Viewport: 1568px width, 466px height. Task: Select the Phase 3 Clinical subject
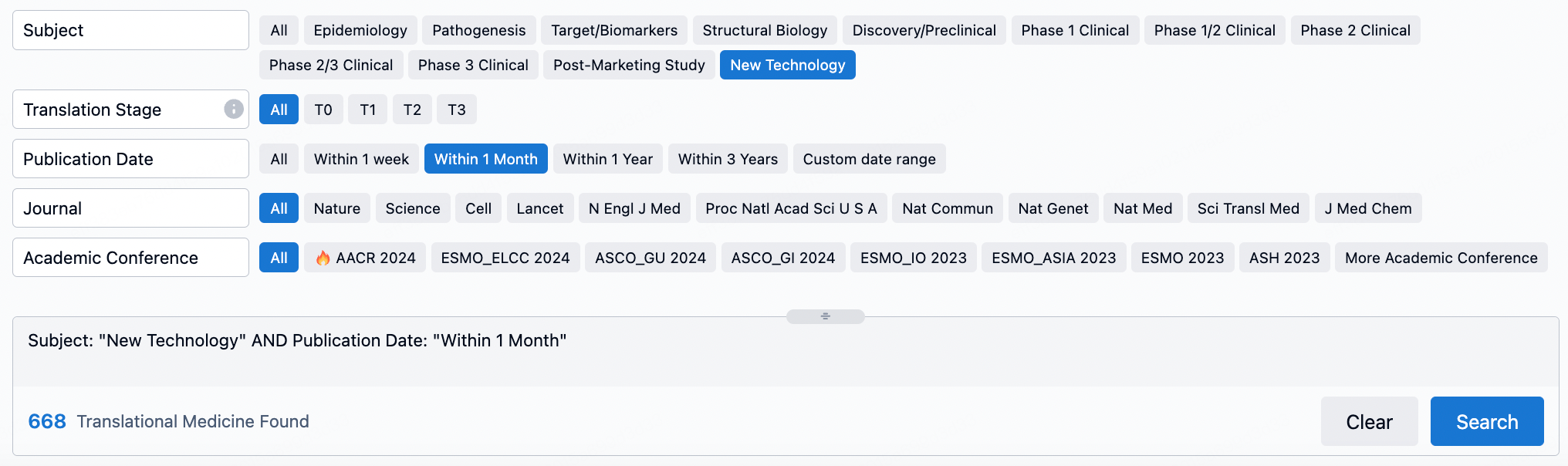click(473, 65)
